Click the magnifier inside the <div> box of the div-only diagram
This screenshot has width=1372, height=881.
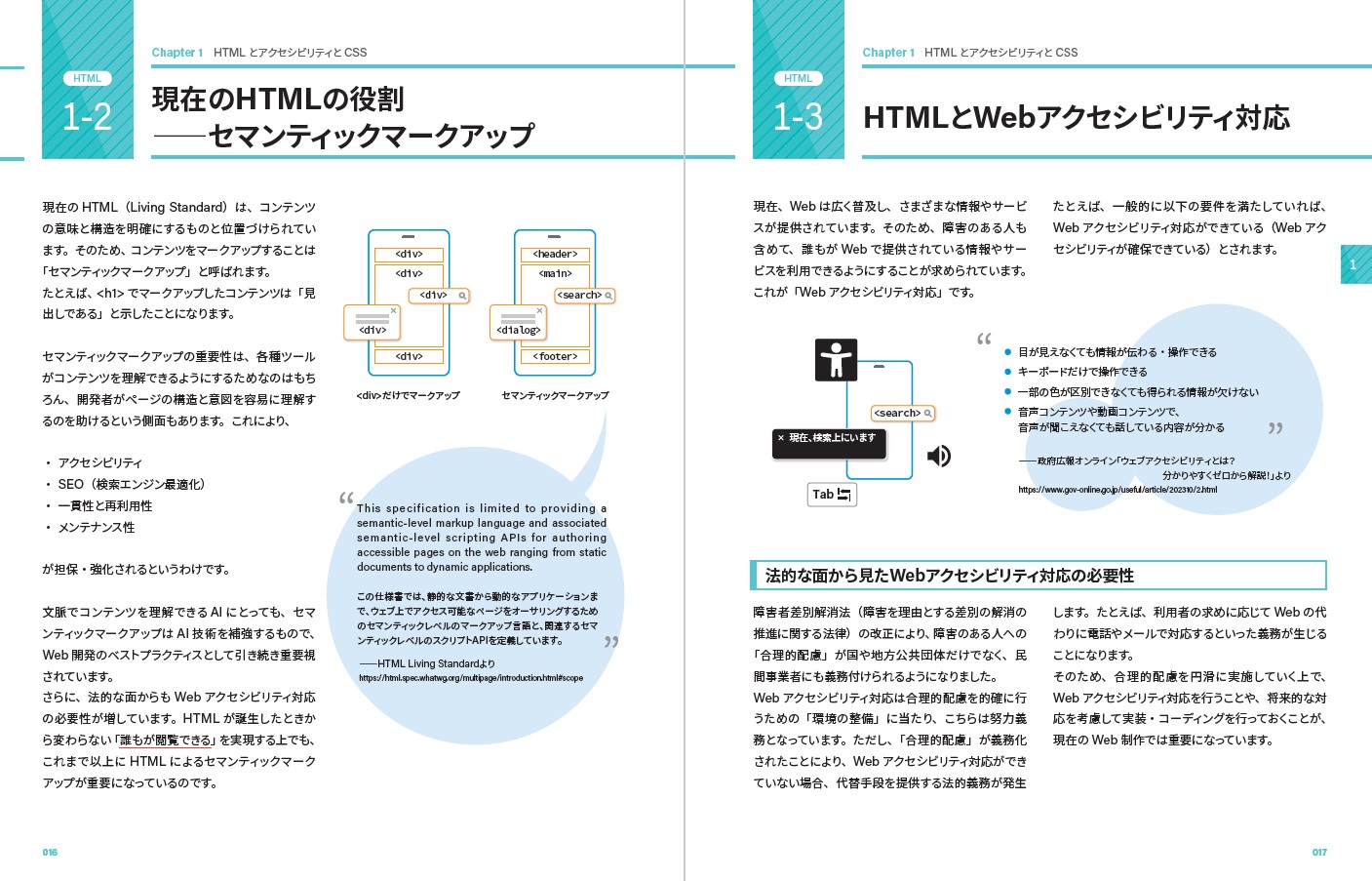462,296
